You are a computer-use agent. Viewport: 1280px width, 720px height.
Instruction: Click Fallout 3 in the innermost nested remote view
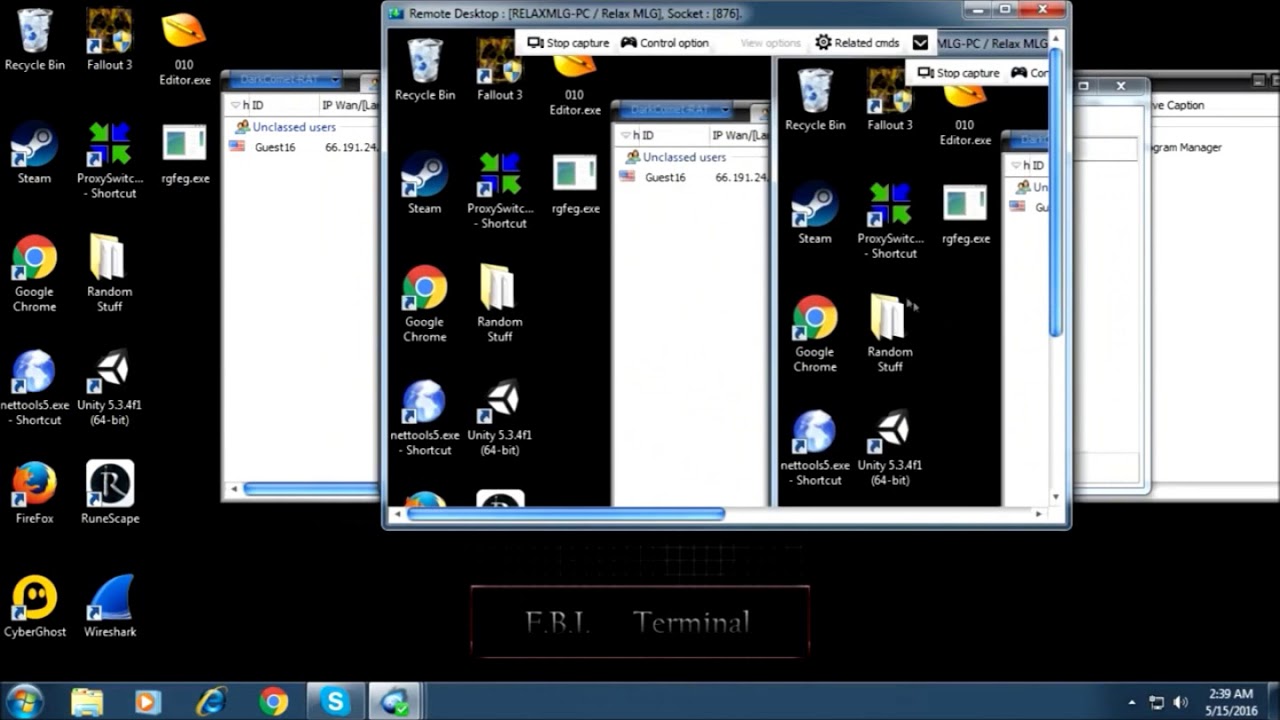coord(889,100)
